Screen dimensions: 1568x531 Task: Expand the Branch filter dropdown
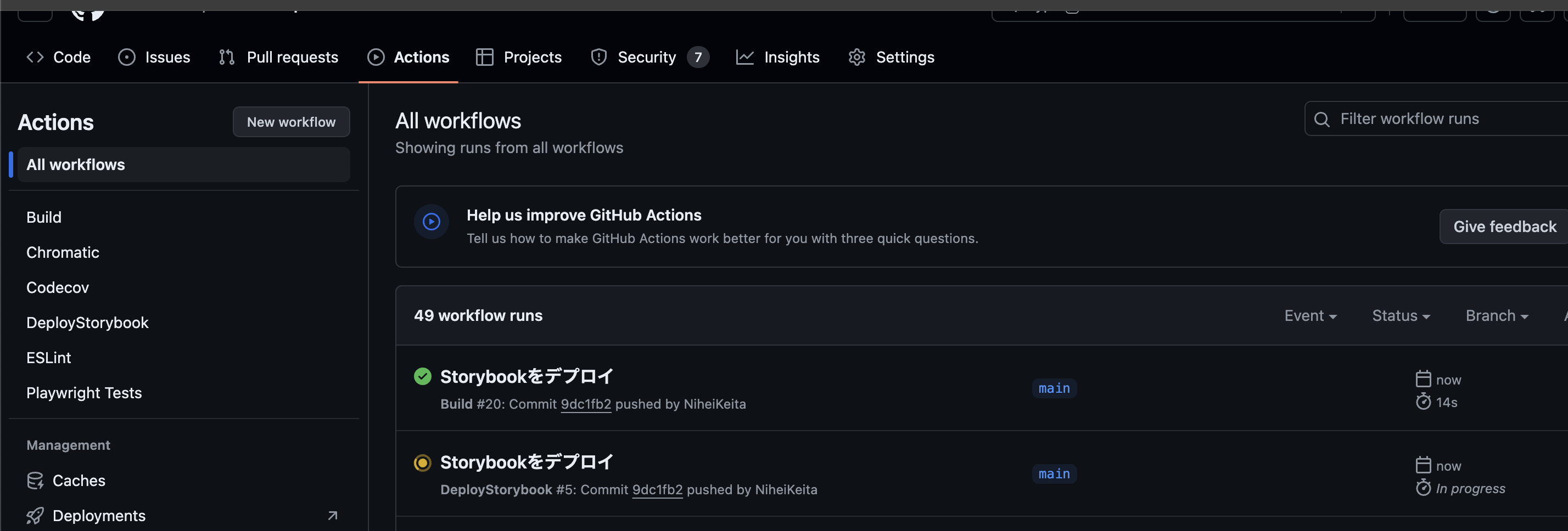click(x=1496, y=315)
